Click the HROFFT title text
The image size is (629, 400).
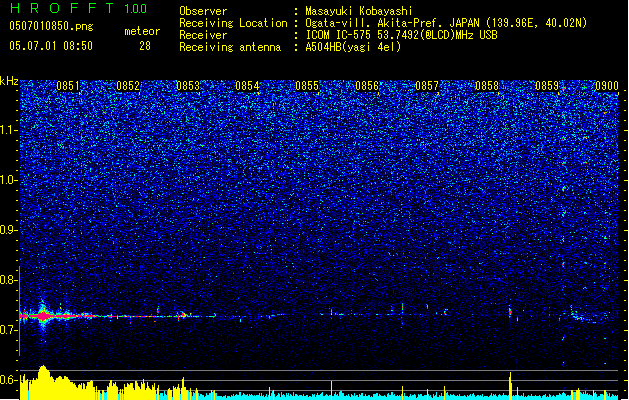click(61, 8)
